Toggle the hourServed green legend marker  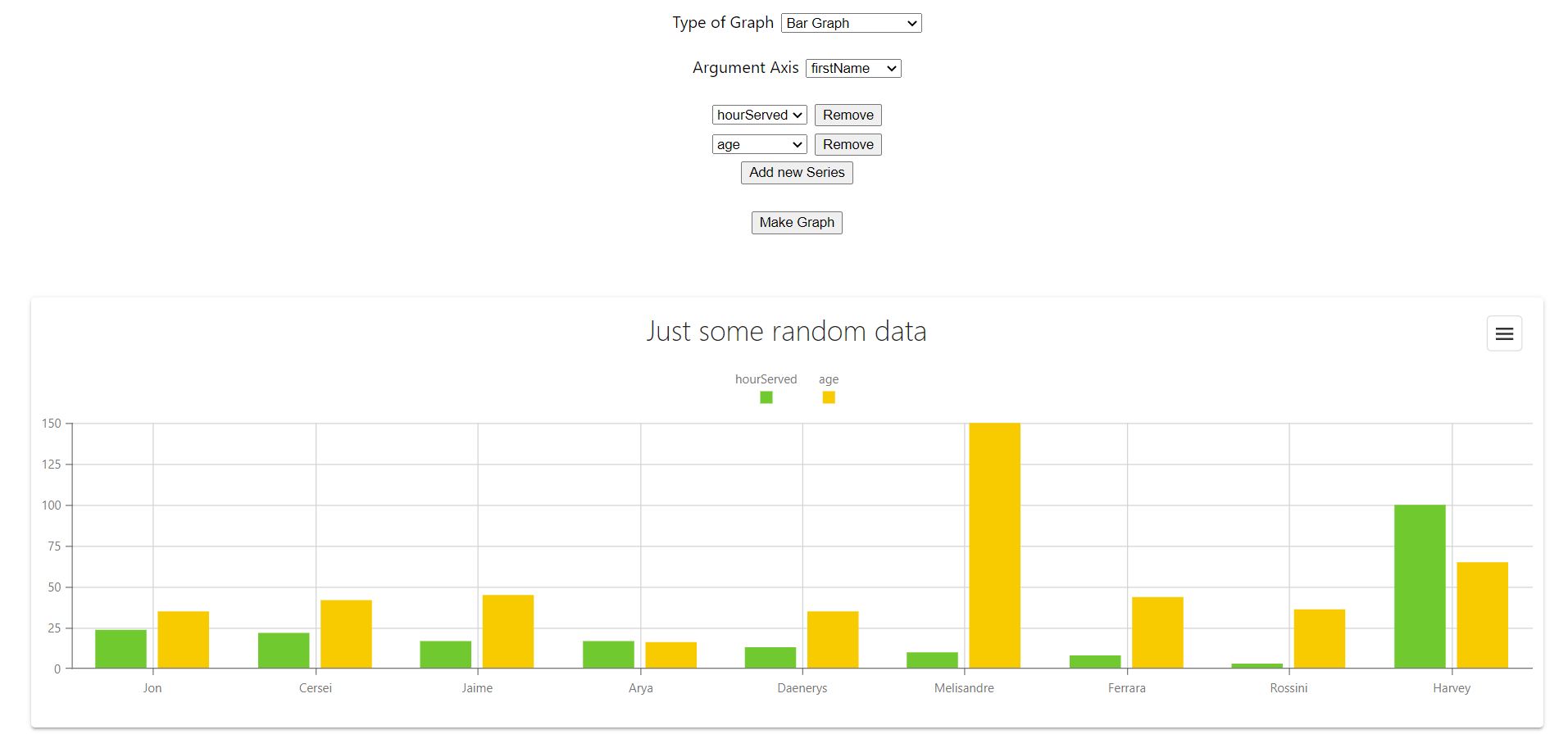point(766,397)
